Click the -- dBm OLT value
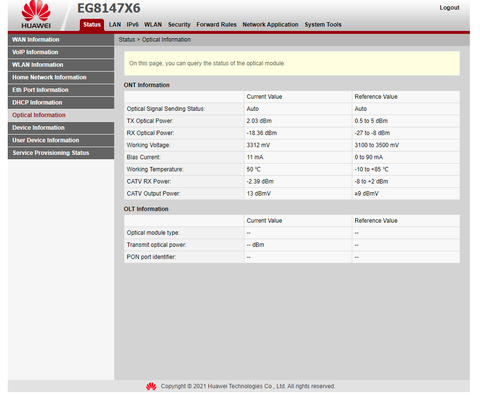Image resolution: width=480 pixels, height=395 pixels. [255, 245]
